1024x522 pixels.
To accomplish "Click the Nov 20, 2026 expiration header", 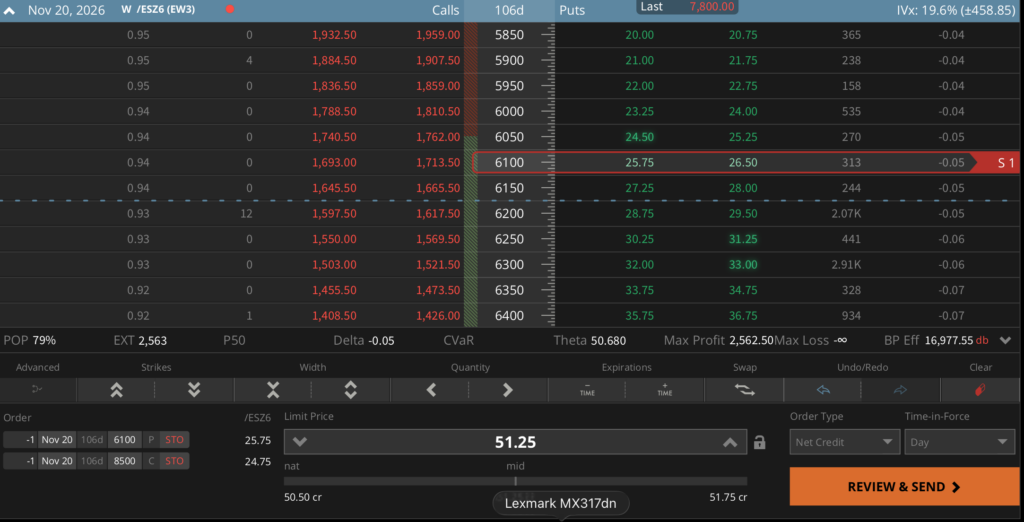I will tap(67, 10).
